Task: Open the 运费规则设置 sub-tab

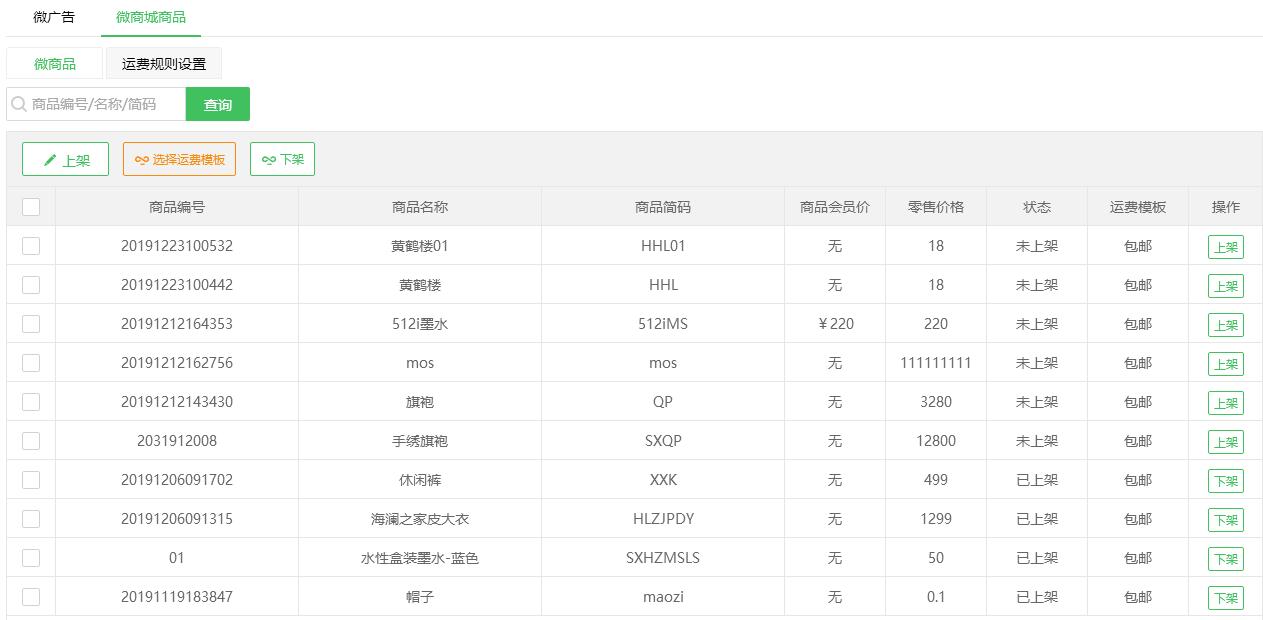Action: point(164,64)
